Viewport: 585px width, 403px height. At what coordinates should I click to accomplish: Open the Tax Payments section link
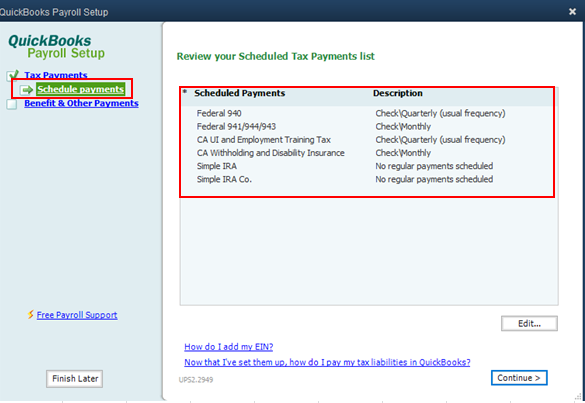[56, 75]
